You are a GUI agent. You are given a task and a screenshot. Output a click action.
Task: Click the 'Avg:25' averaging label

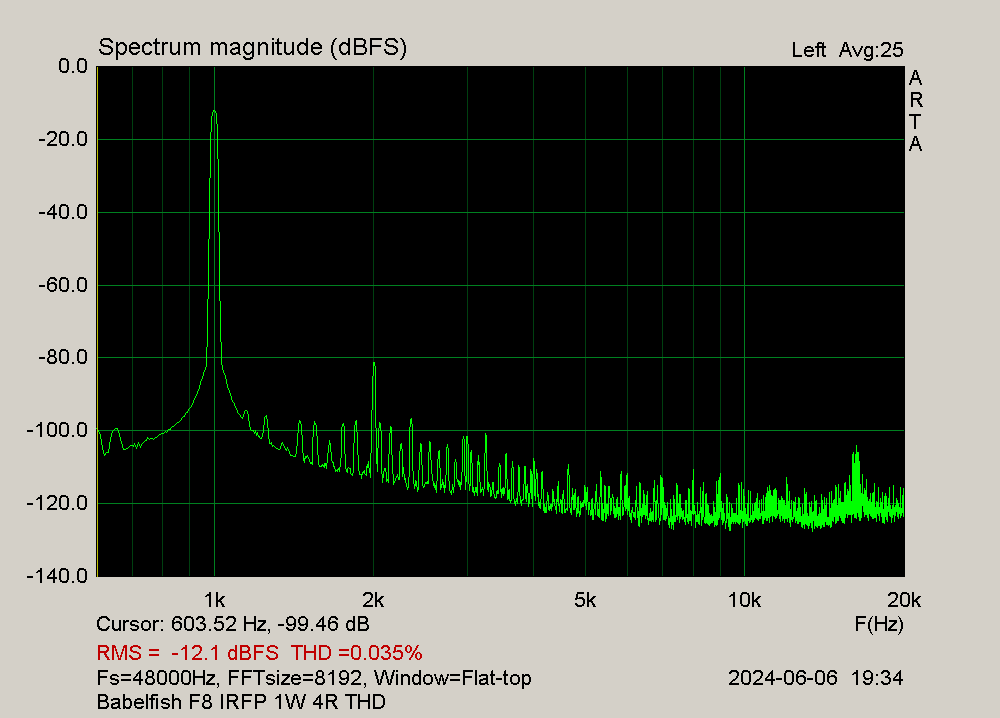point(871,50)
